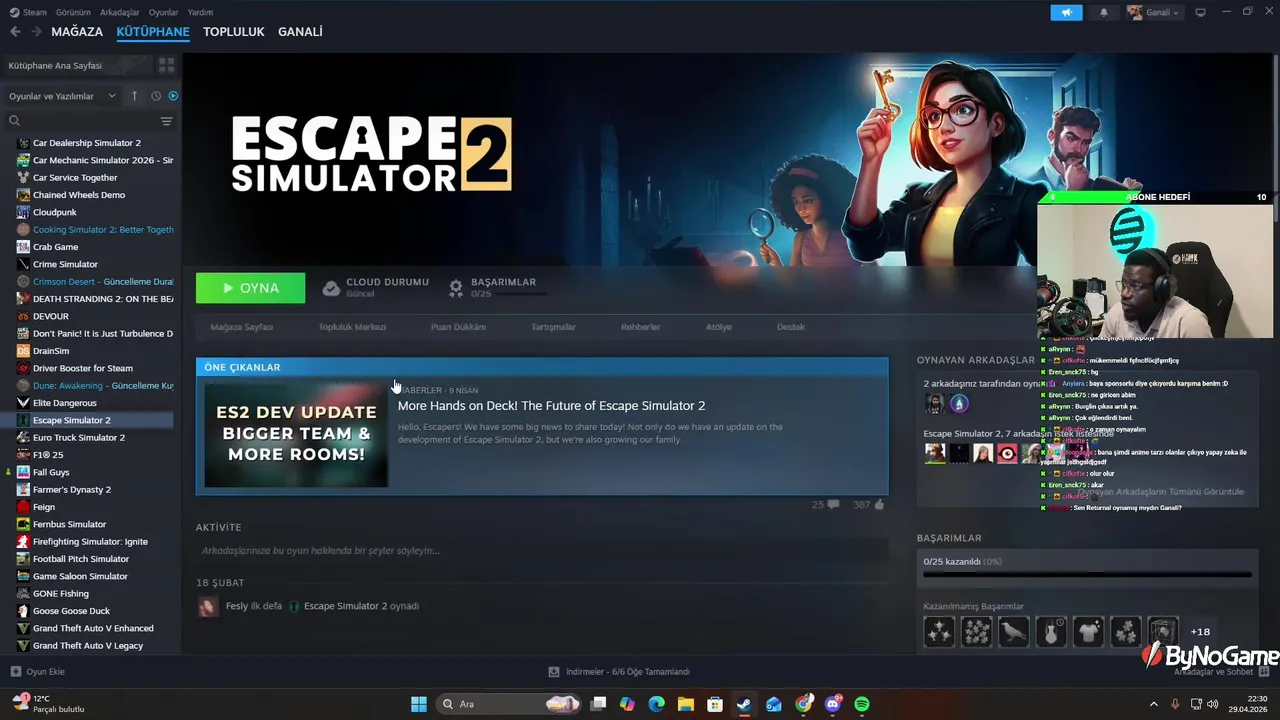Open the advanced filter options icon
1280x720 pixels.
(x=166, y=121)
